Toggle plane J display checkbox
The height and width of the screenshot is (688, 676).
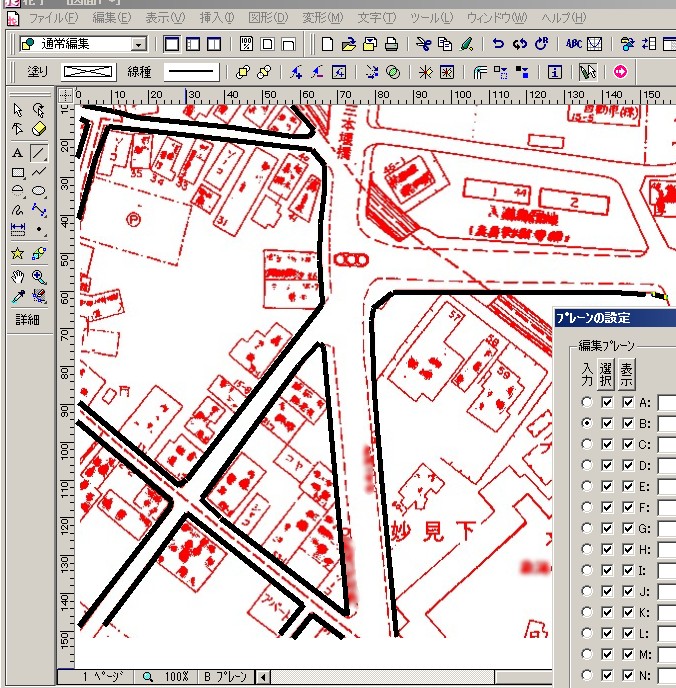(628, 591)
